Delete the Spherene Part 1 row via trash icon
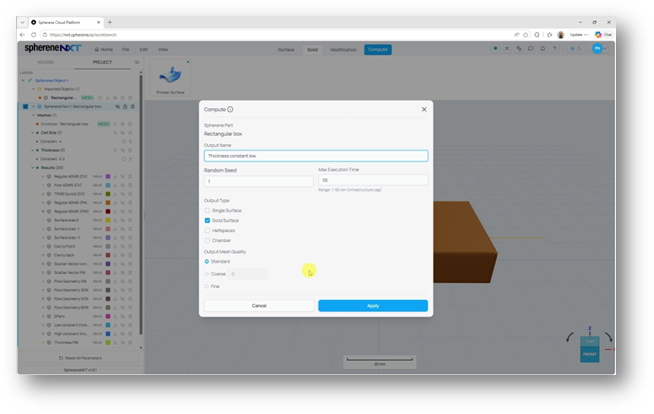The height and width of the screenshot is (414, 654). click(x=133, y=107)
